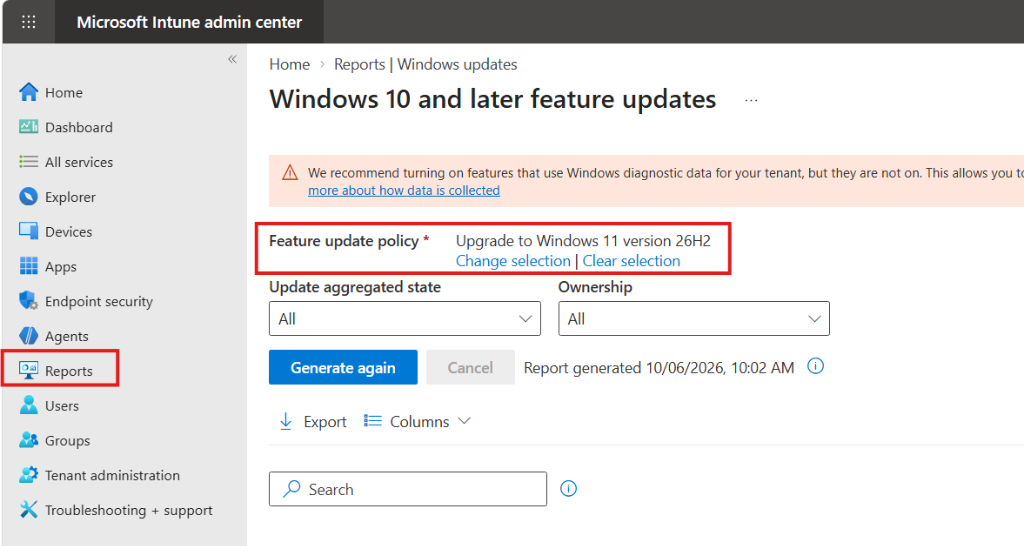Open Troubleshooting + support label
The width and height of the screenshot is (1024, 546).
click(x=129, y=510)
